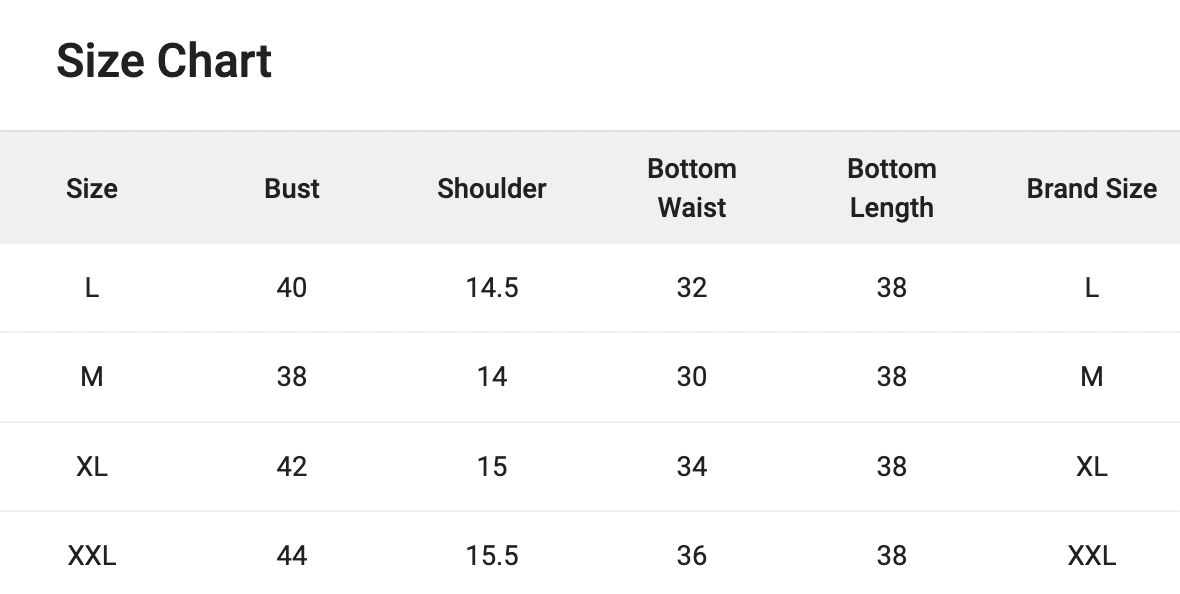Click the Bust column header
The image size is (1180, 594).
pos(292,188)
